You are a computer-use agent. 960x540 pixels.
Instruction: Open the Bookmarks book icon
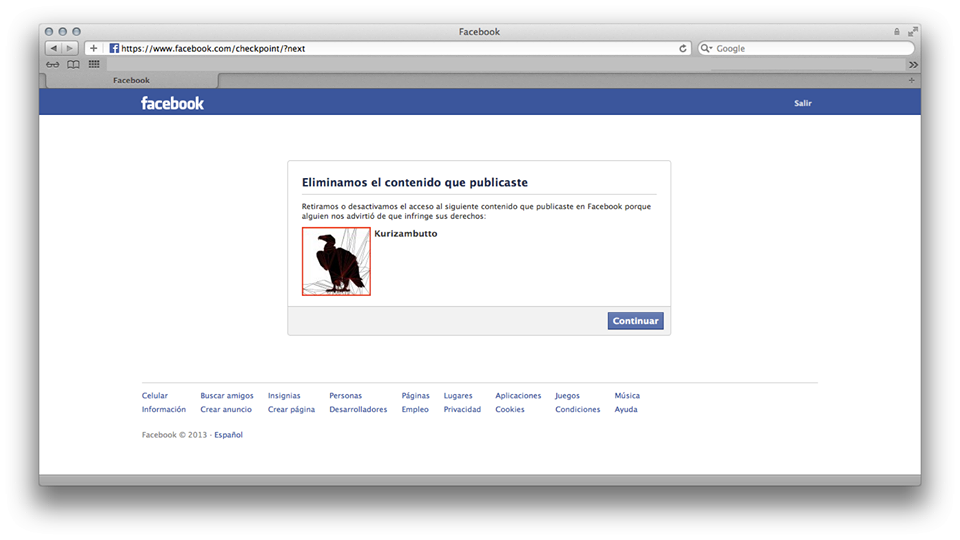click(73, 64)
